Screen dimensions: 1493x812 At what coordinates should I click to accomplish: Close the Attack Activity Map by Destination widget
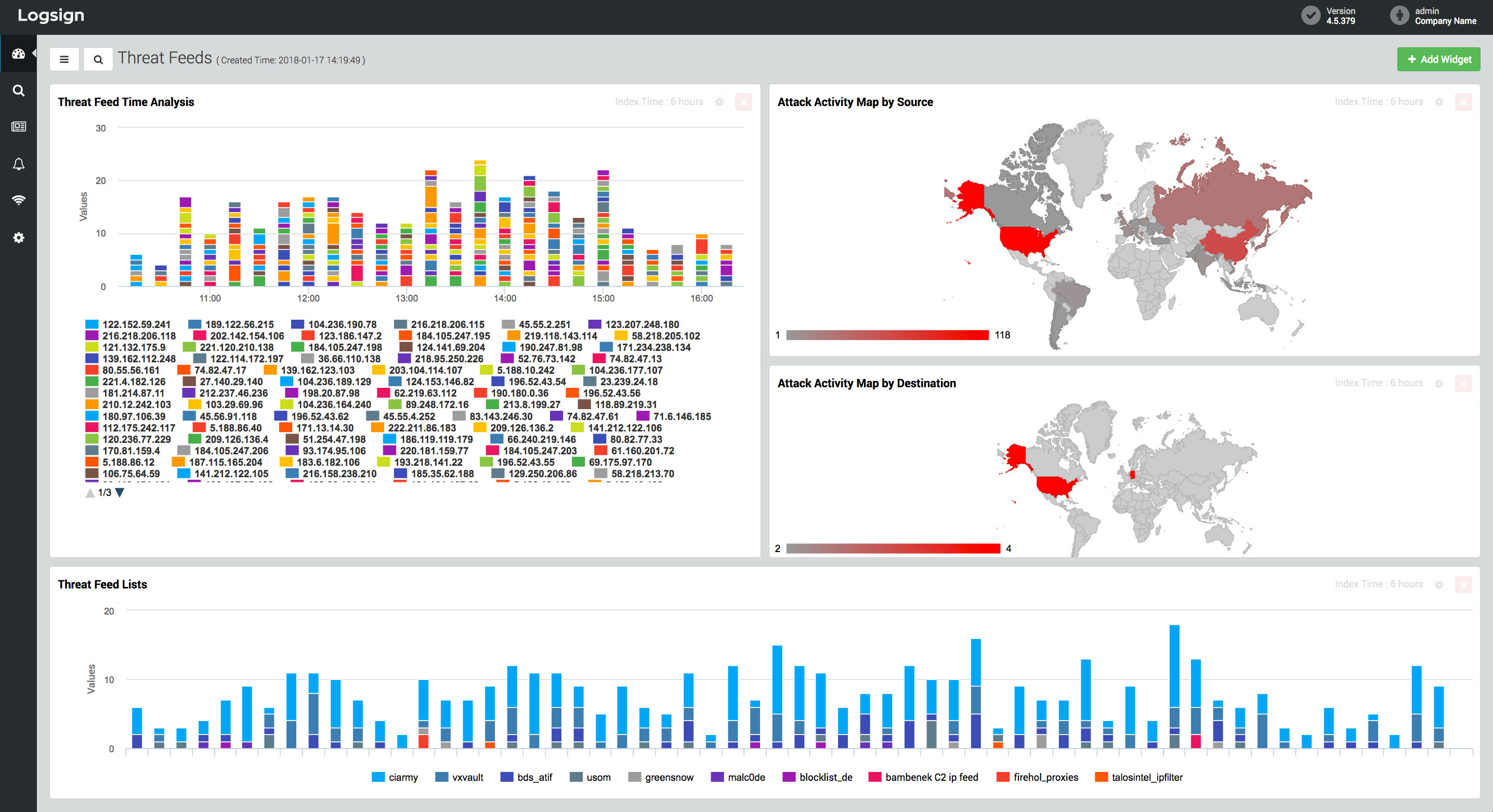pos(1463,384)
